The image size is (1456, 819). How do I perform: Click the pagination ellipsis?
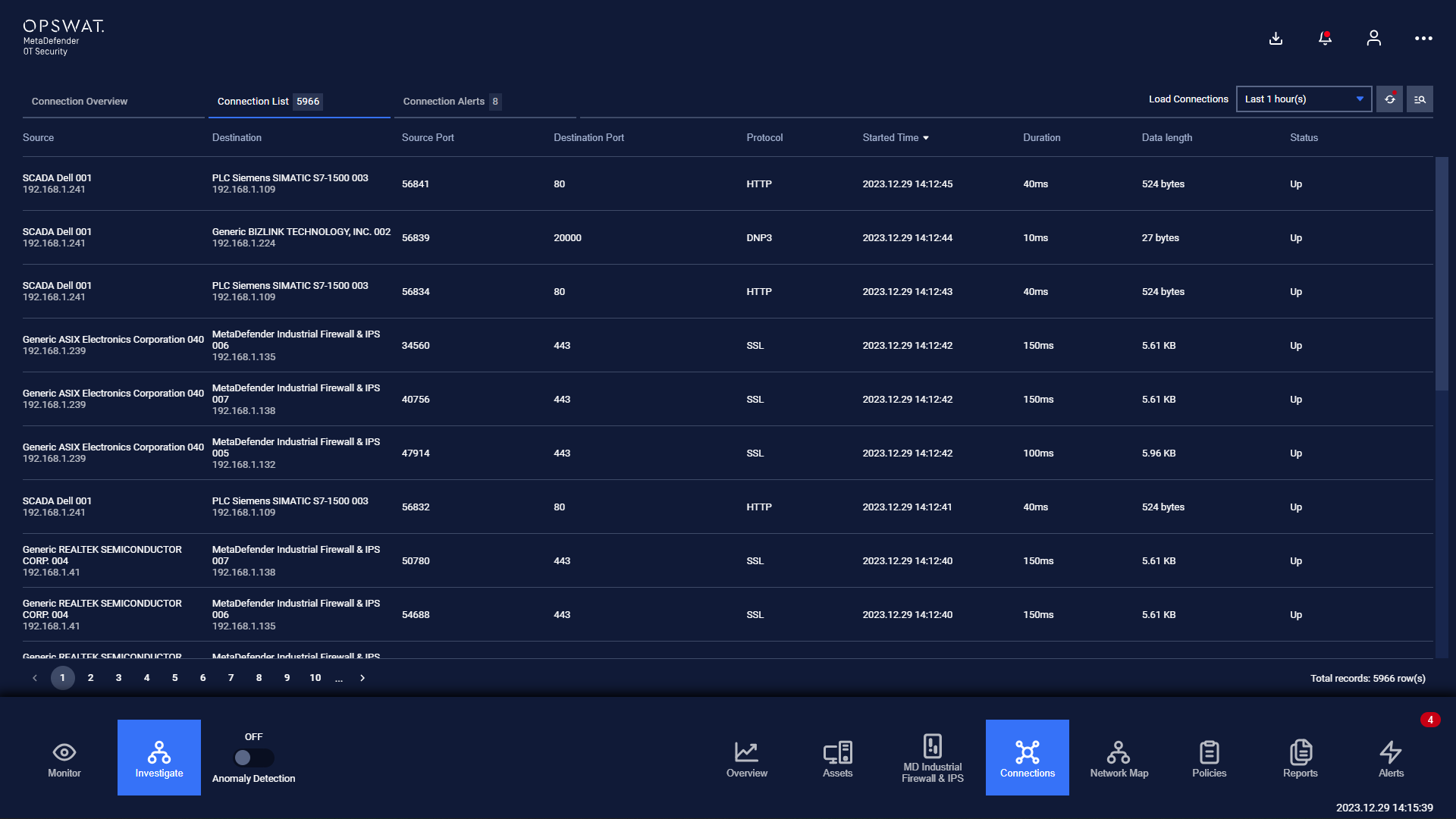339,679
